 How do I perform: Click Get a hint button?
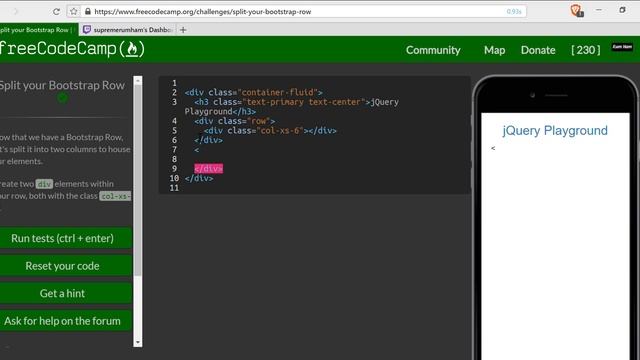pyautogui.click(x=65, y=293)
